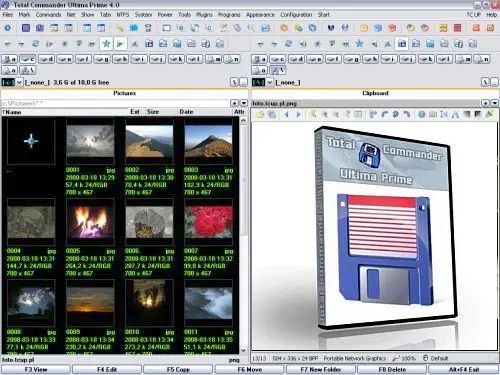Click the refresh icon in left panel toolbar
Image resolution: width=500 pixels, height=375 pixels.
coord(35,44)
